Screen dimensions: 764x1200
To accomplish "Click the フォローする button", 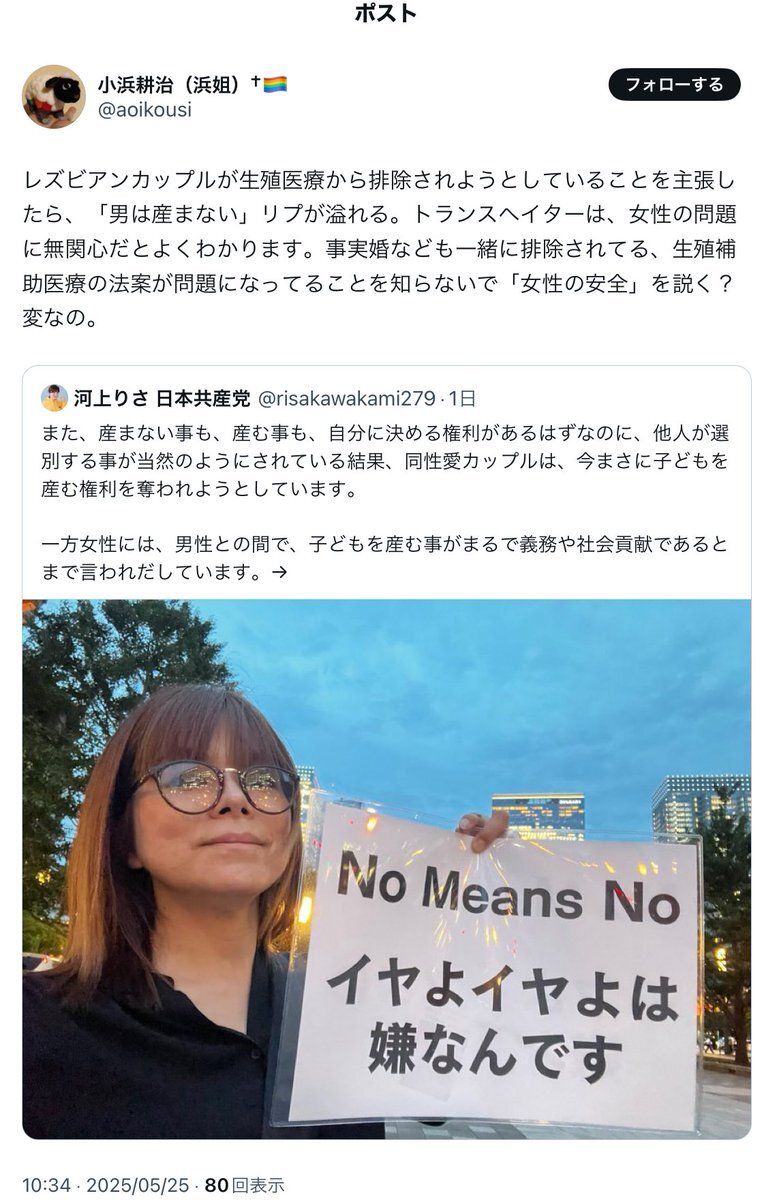I will 674,85.
